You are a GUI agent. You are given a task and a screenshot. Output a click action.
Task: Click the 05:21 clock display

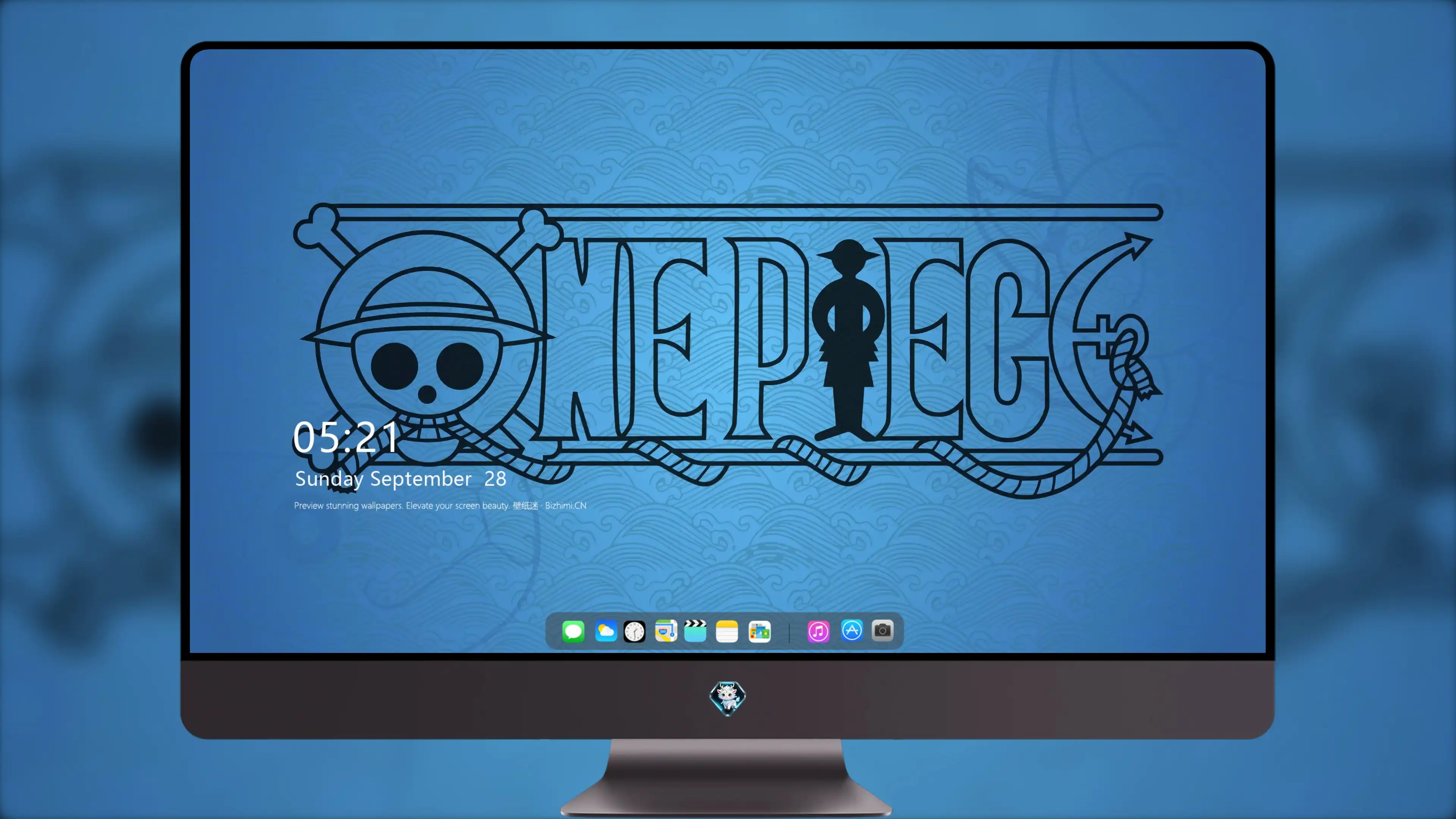click(x=345, y=437)
